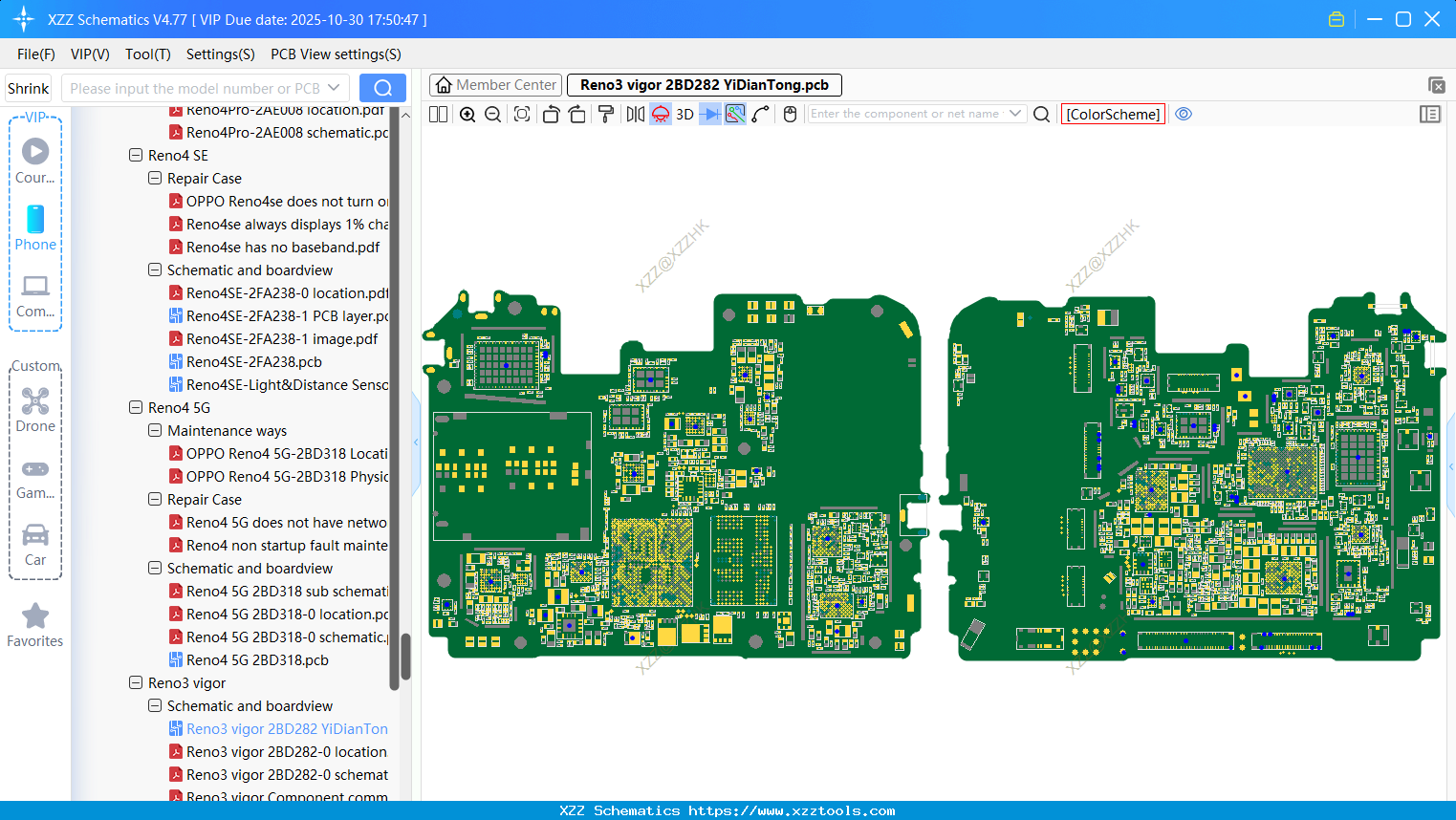Open the Phone category in the sidebar

(x=35, y=228)
